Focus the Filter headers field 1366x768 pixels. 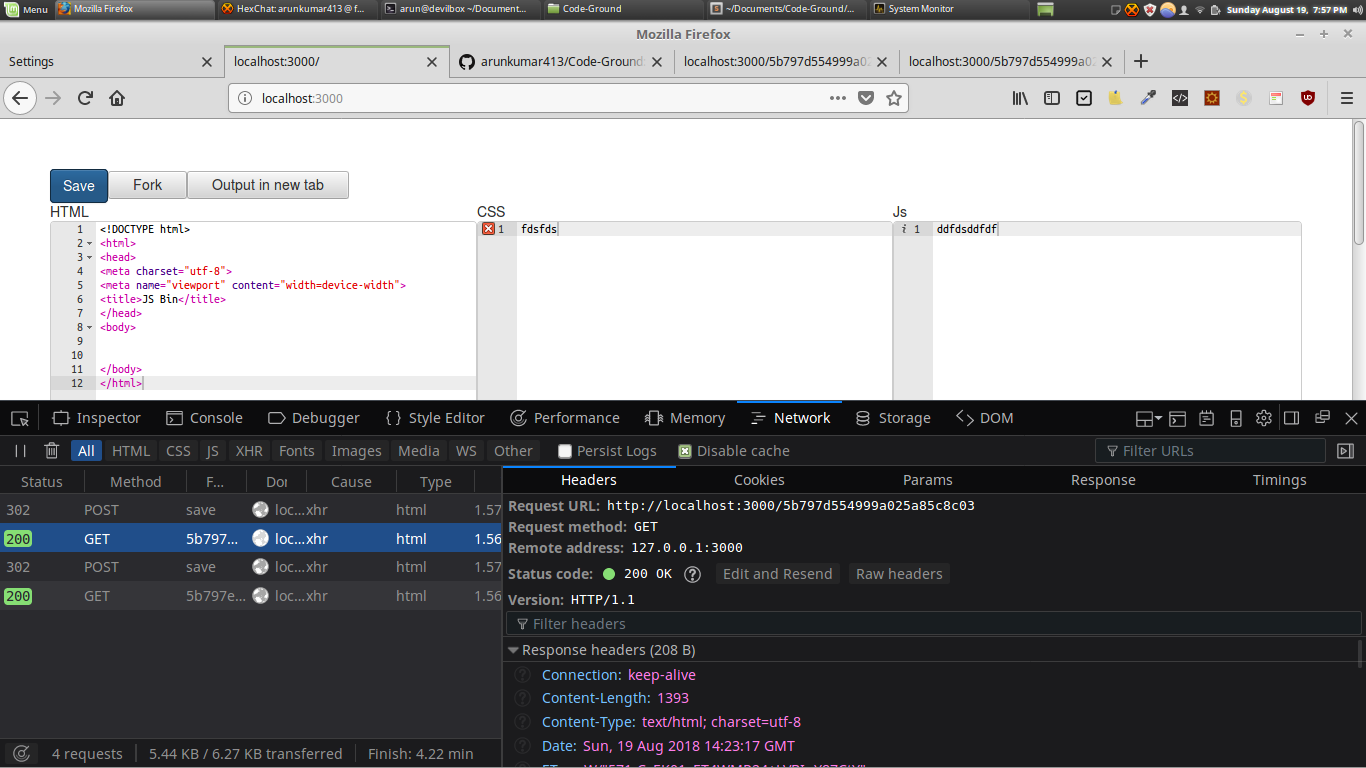934,624
